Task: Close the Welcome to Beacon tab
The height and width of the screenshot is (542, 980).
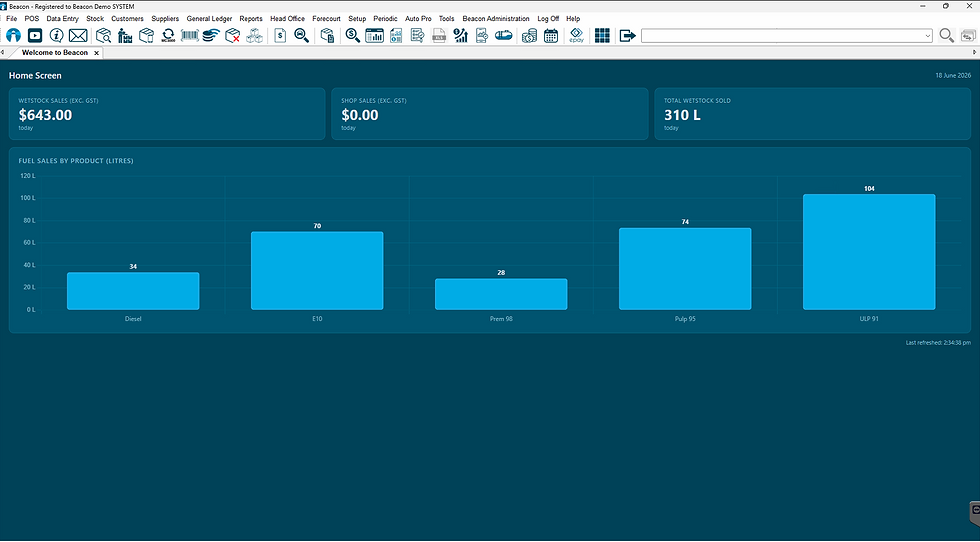Action: coord(96,53)
